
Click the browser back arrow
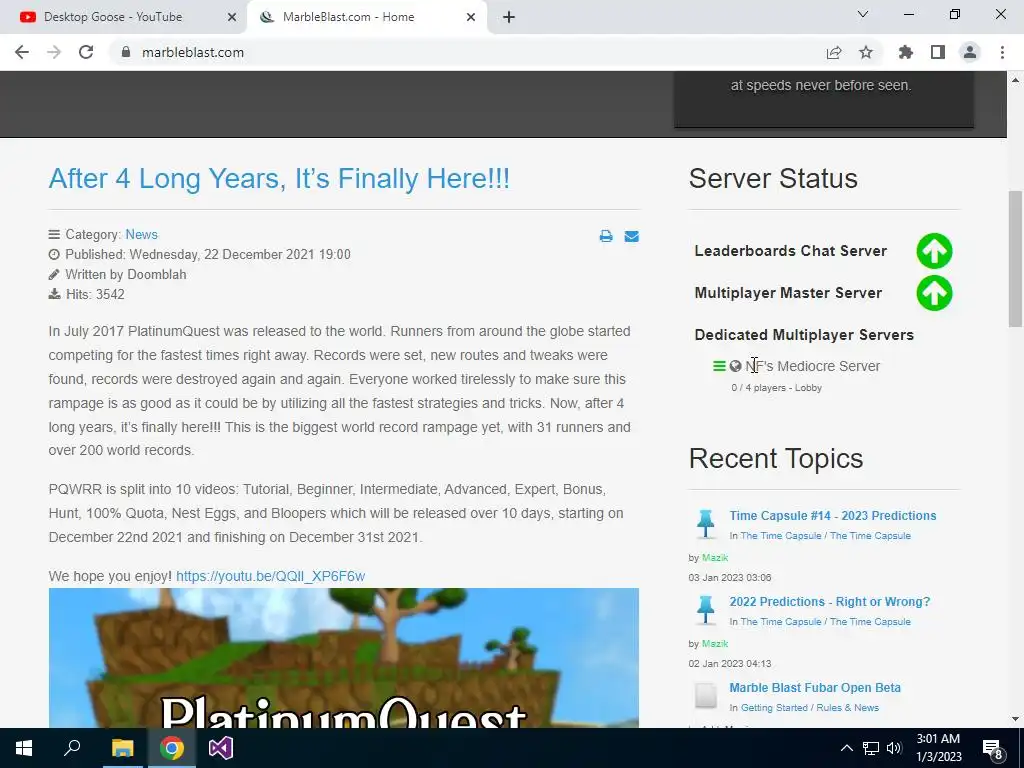point(22,52)
